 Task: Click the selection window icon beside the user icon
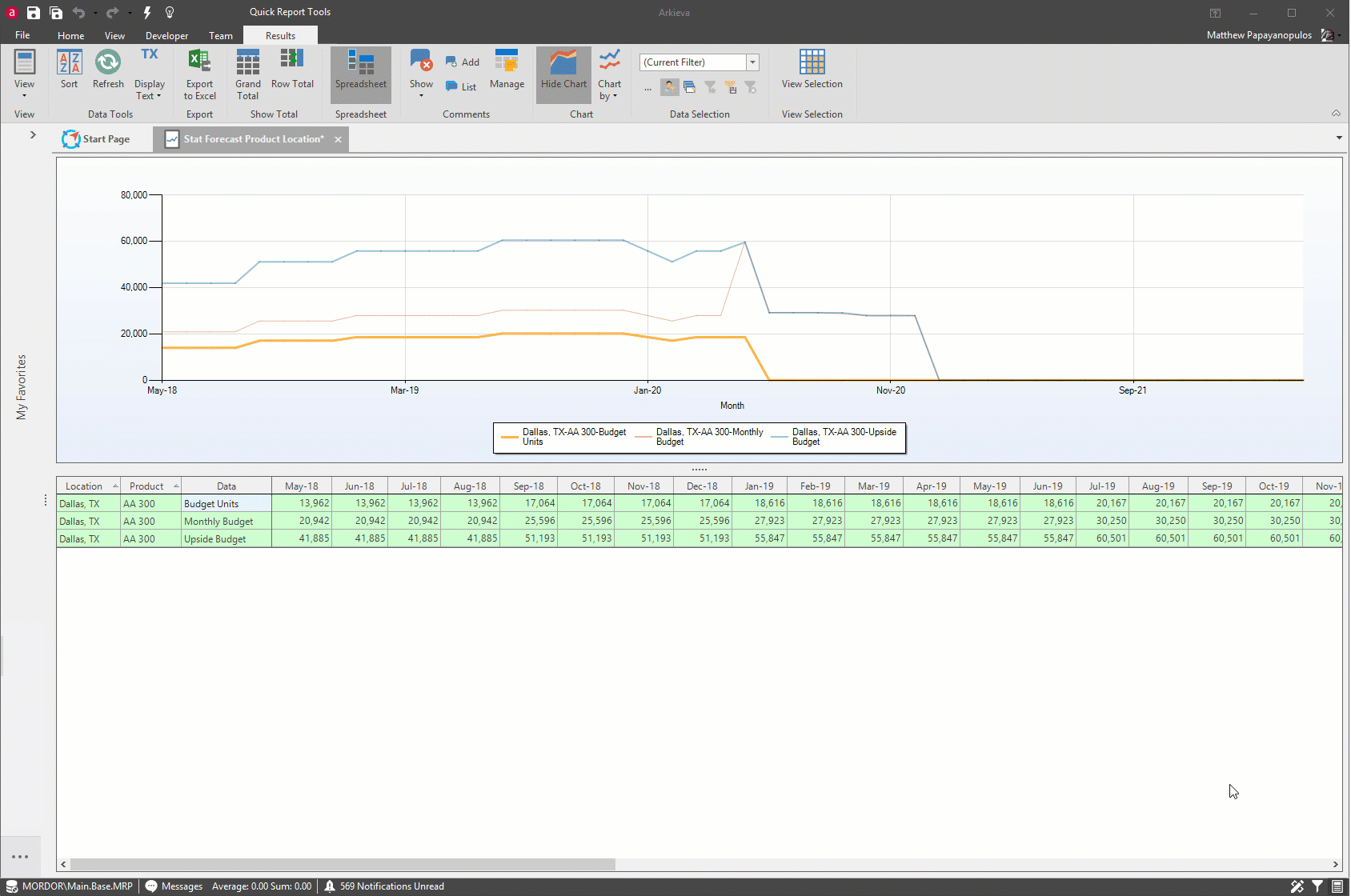click(x=689, y=87)
